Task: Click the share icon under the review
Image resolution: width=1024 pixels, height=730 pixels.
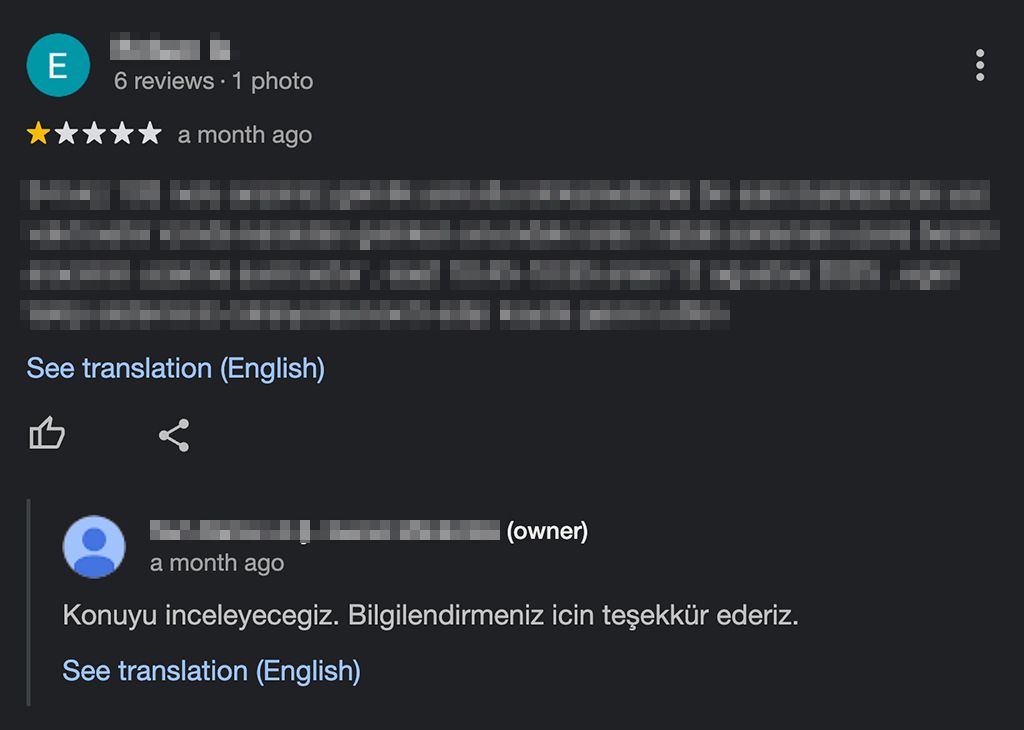Action: pos(174,435)
